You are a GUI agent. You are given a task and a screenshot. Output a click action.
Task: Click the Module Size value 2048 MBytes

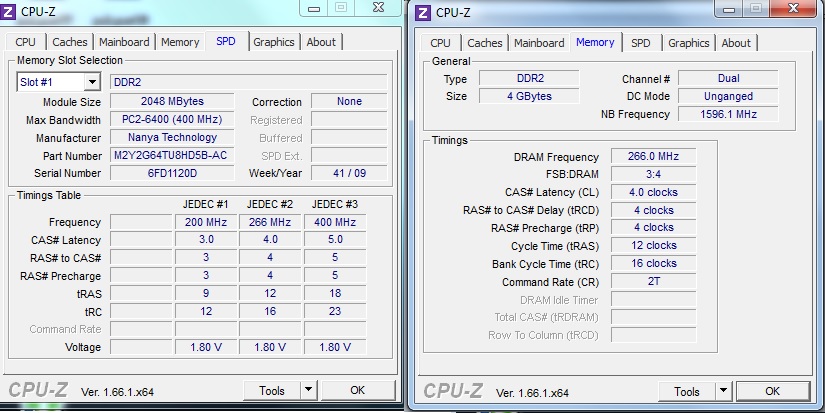point(172,101)
